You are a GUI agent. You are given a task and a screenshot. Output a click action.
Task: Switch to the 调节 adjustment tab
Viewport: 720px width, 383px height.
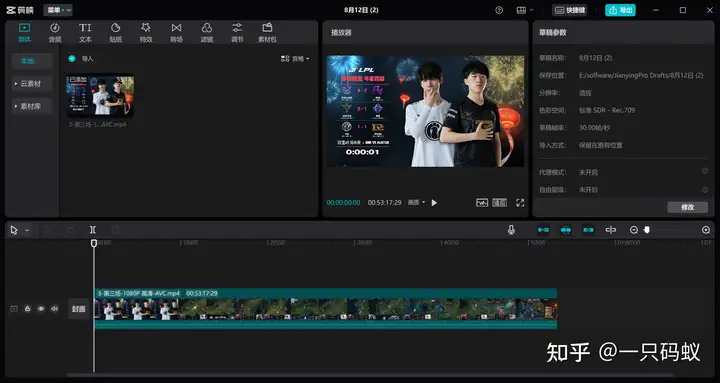point(237,33)
